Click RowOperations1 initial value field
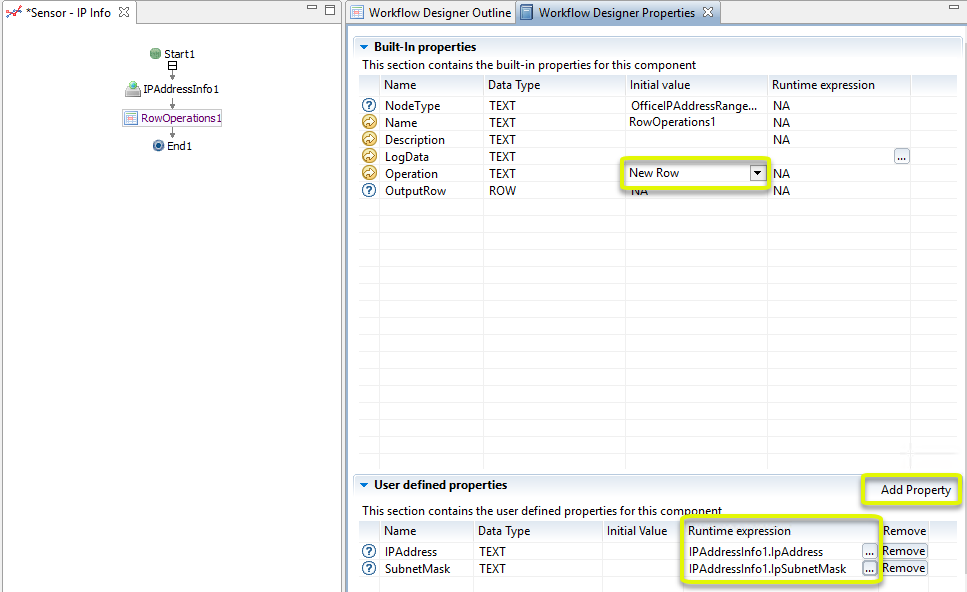The image size is (967, 592). (696, 122)
